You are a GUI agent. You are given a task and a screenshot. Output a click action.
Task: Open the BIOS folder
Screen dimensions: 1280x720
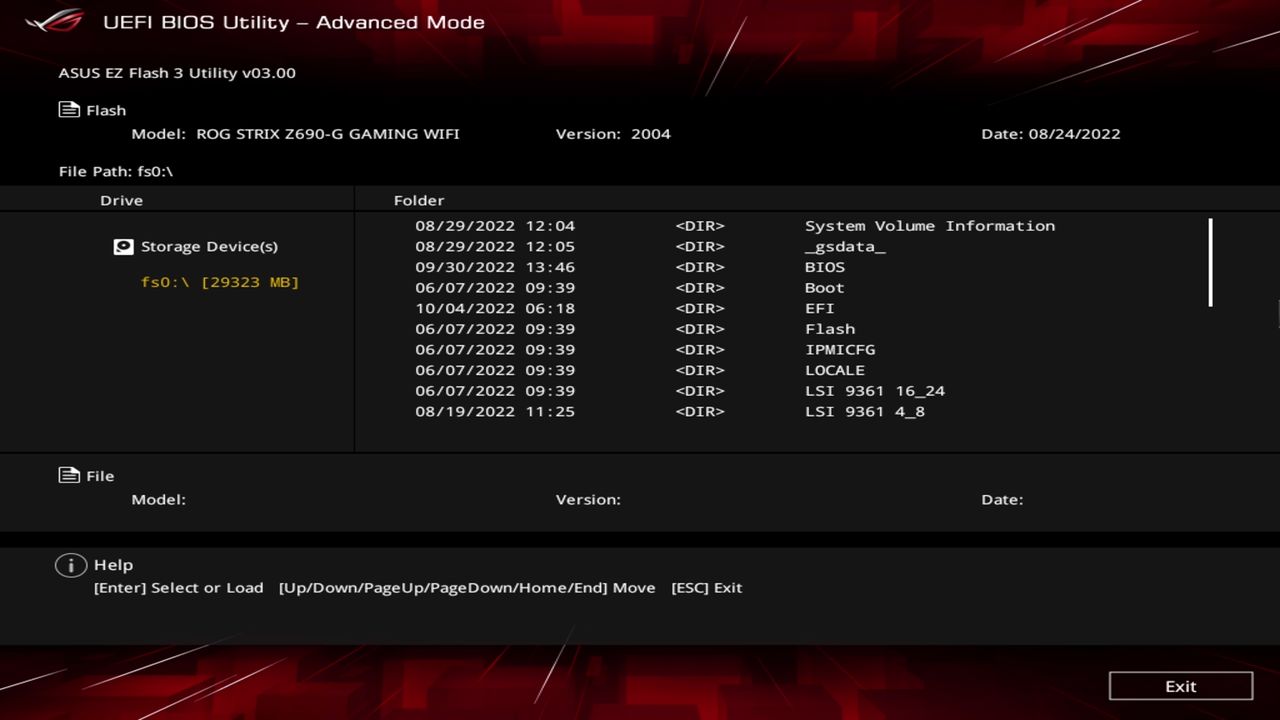pos(825,267)
